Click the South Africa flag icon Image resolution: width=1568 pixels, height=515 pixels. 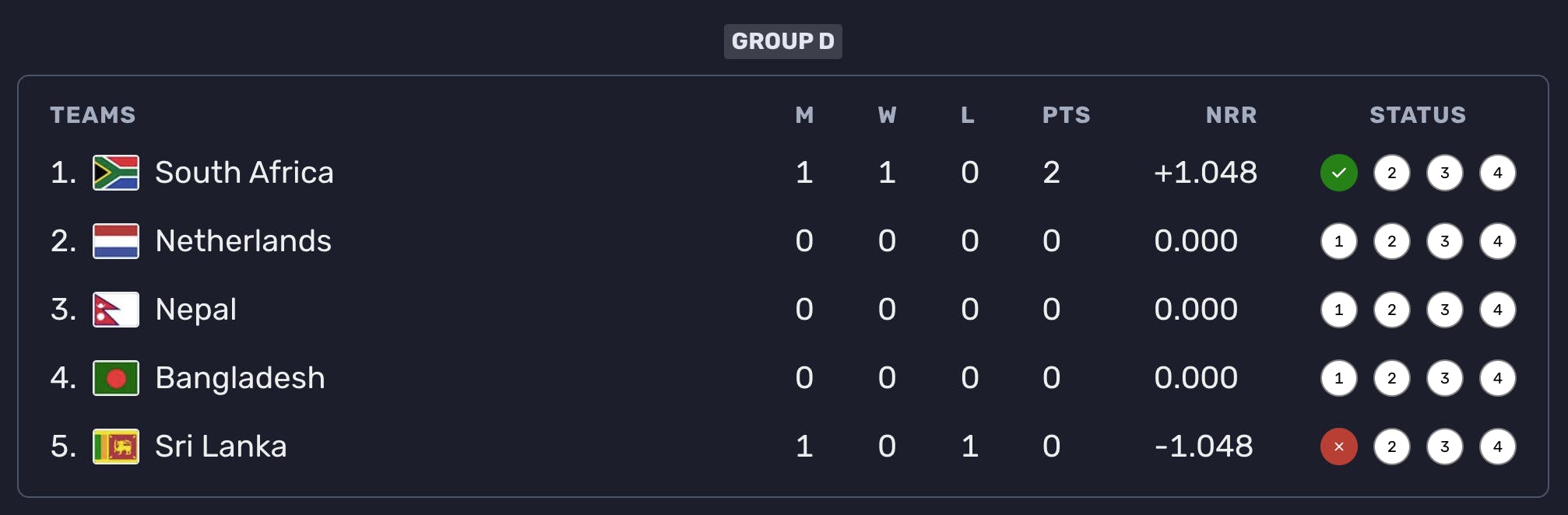coord(115,173)
